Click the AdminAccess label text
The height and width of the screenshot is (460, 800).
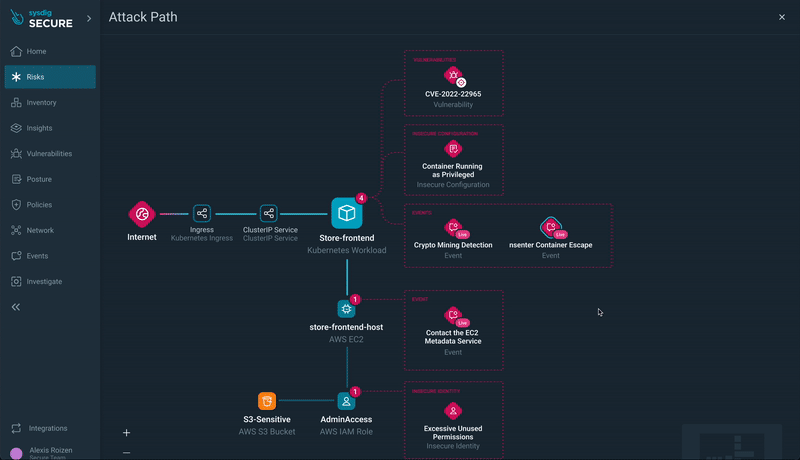pyautogui.click(x=346, y=419)
